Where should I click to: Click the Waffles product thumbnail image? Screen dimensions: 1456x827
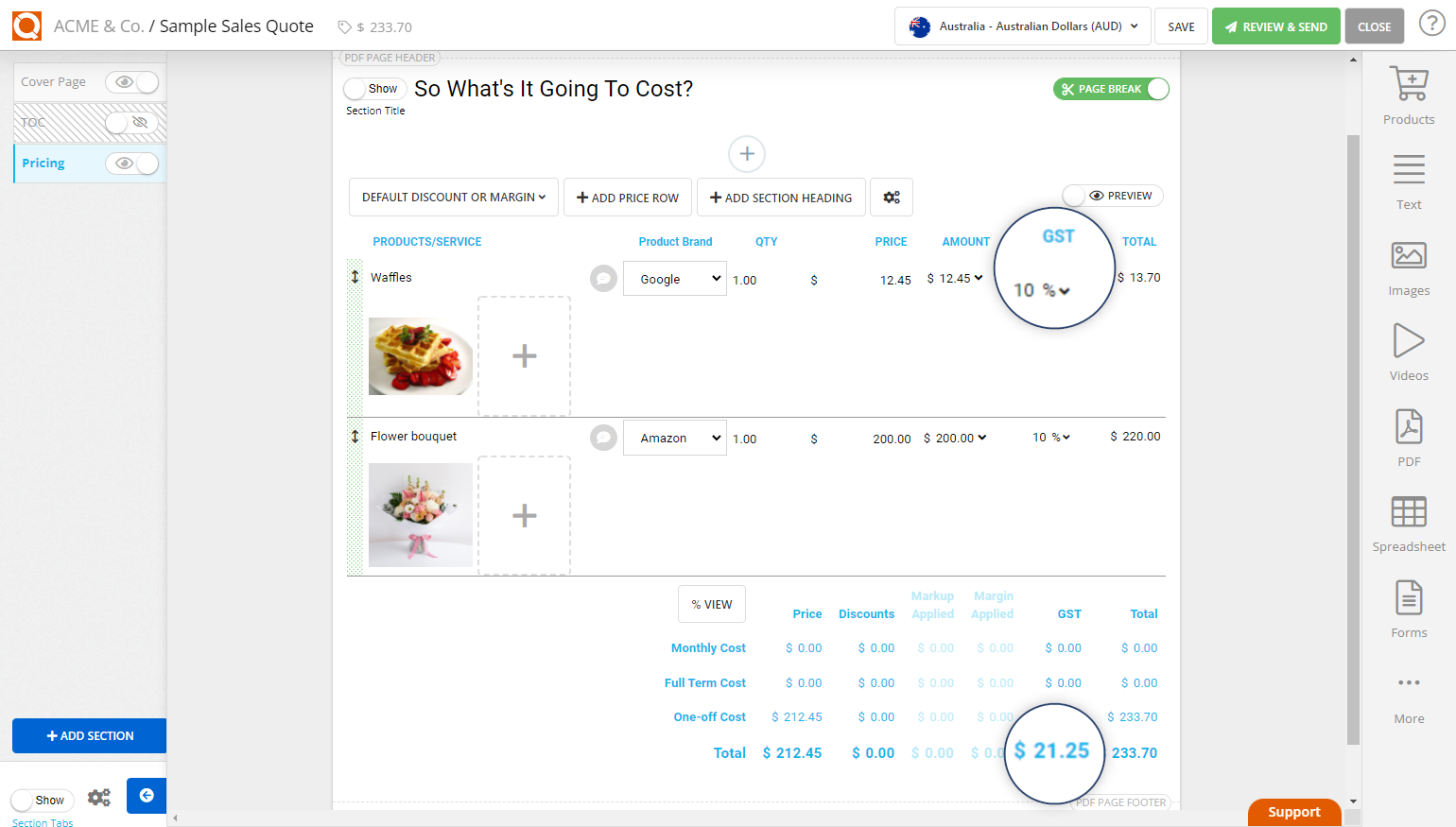(x=420, y=356)
